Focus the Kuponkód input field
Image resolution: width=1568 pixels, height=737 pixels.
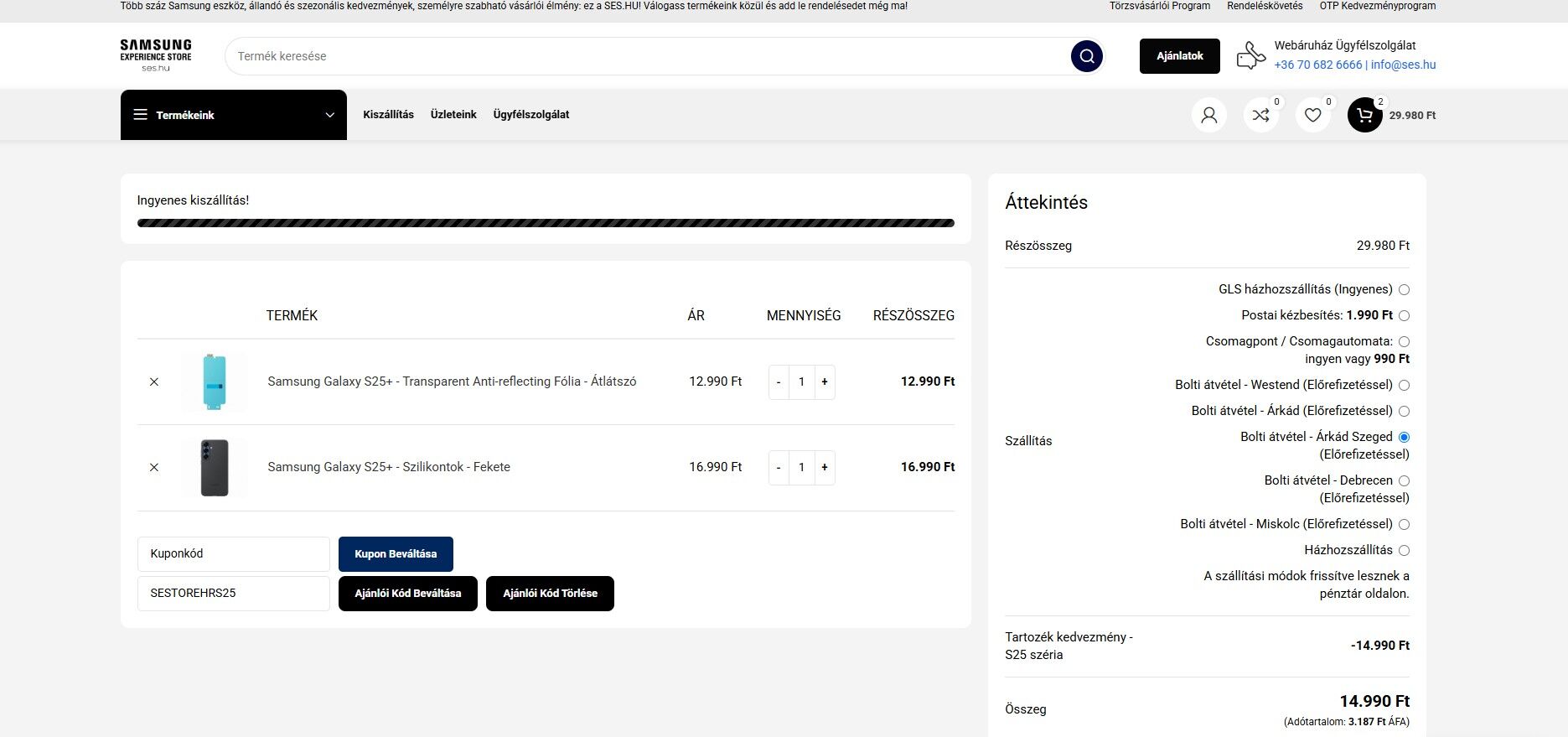(234, 554)
